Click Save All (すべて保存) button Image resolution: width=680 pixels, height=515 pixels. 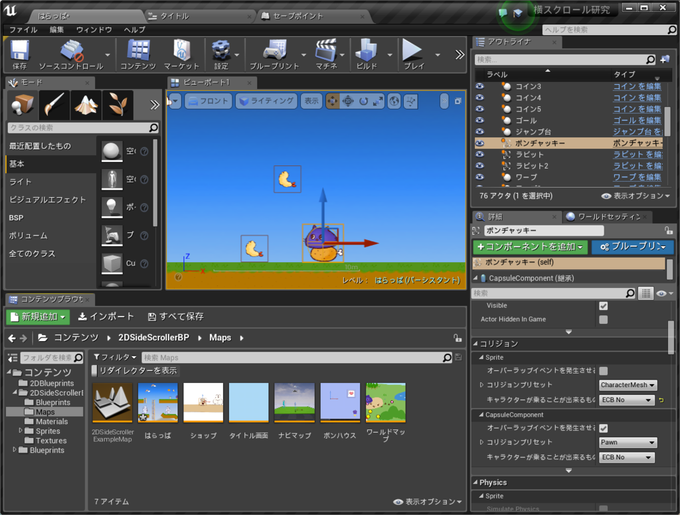(176, 317)
